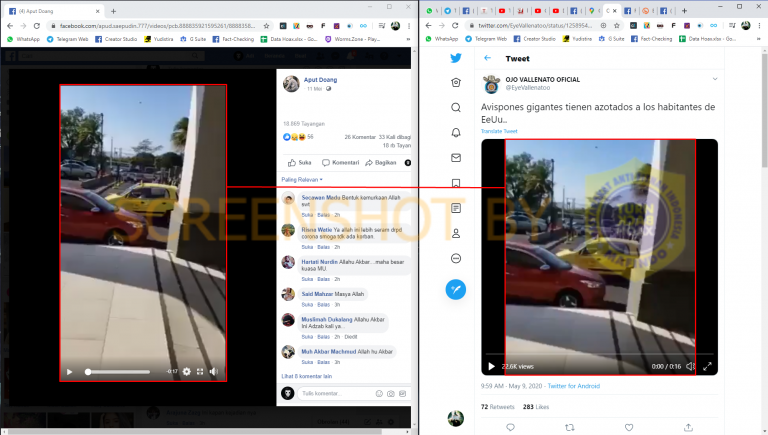The image size is (768, 435).
Task: Open Twitter Explore search icon
Action: click(456, 107)
